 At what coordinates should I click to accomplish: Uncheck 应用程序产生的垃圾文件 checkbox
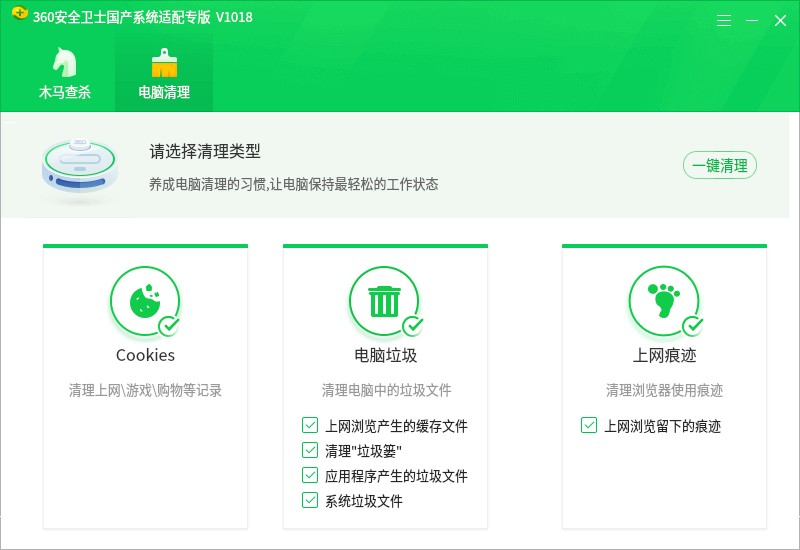310,475
